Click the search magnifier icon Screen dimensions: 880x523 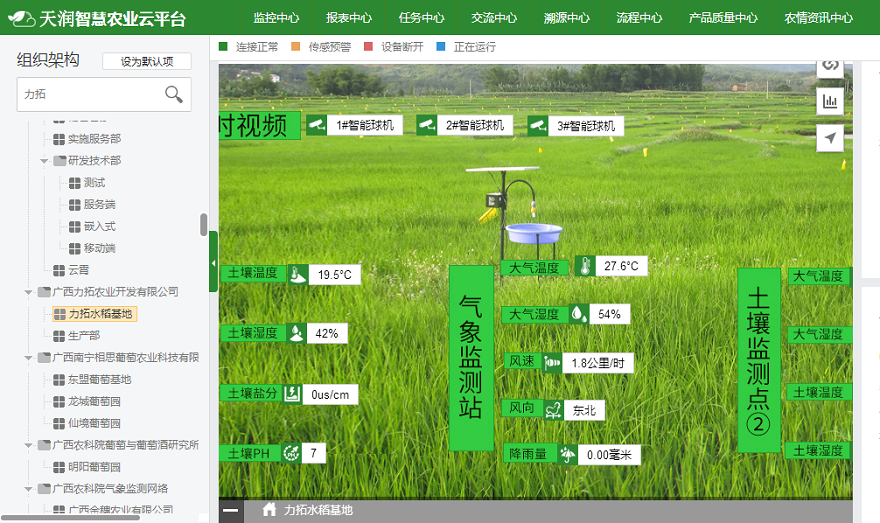[174, 95]
